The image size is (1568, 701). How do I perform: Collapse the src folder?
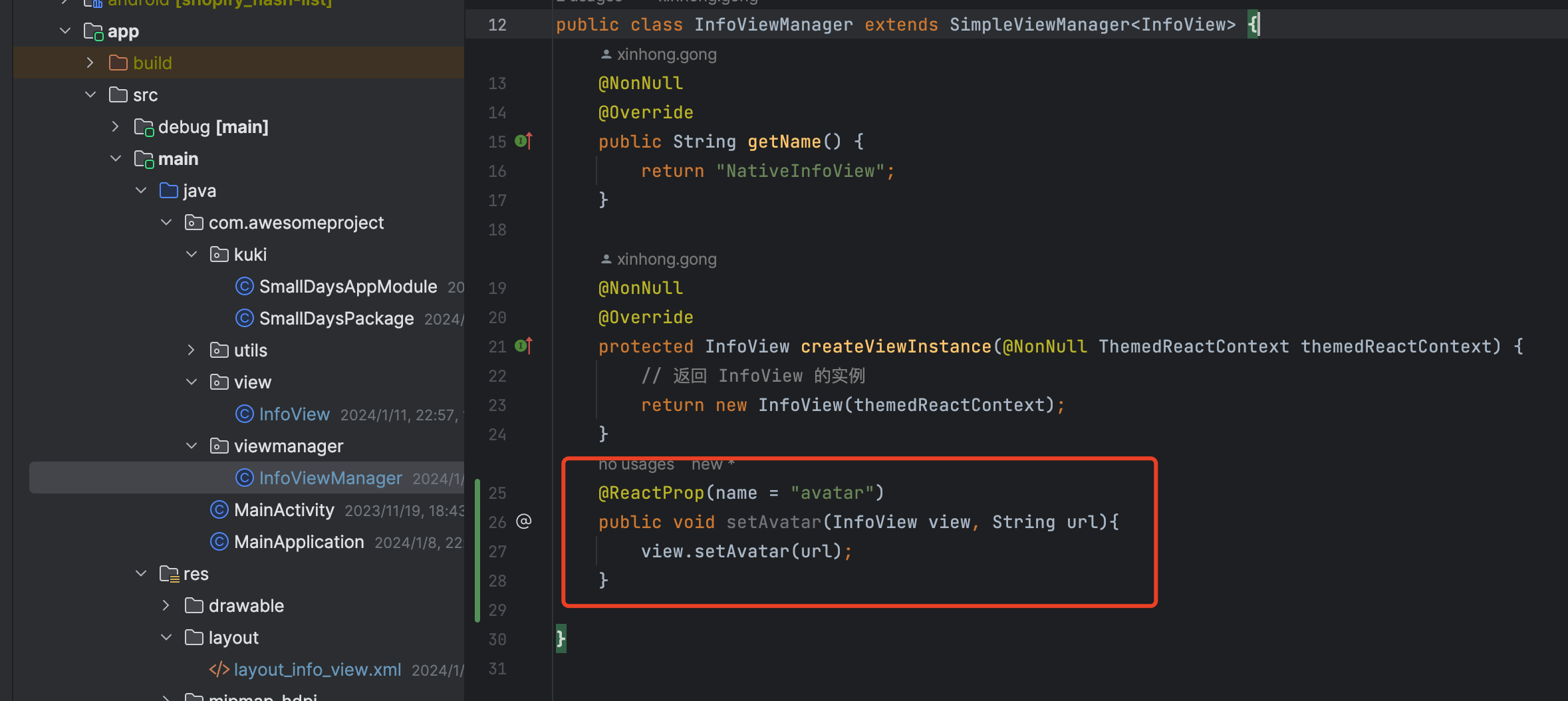[90, 94]
